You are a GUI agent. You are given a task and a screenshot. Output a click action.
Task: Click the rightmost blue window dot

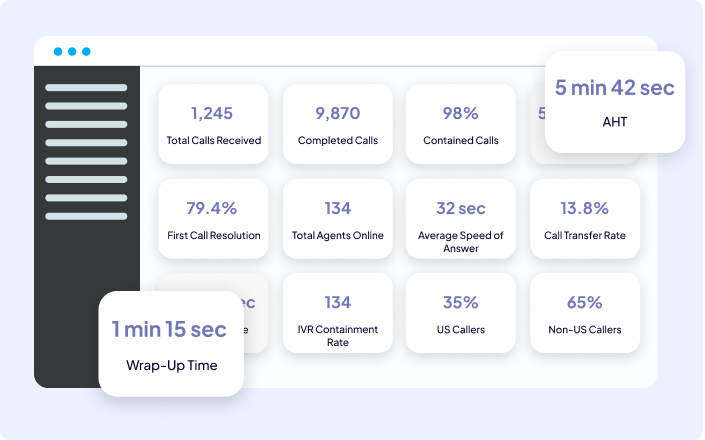click(x=86, y=51)
